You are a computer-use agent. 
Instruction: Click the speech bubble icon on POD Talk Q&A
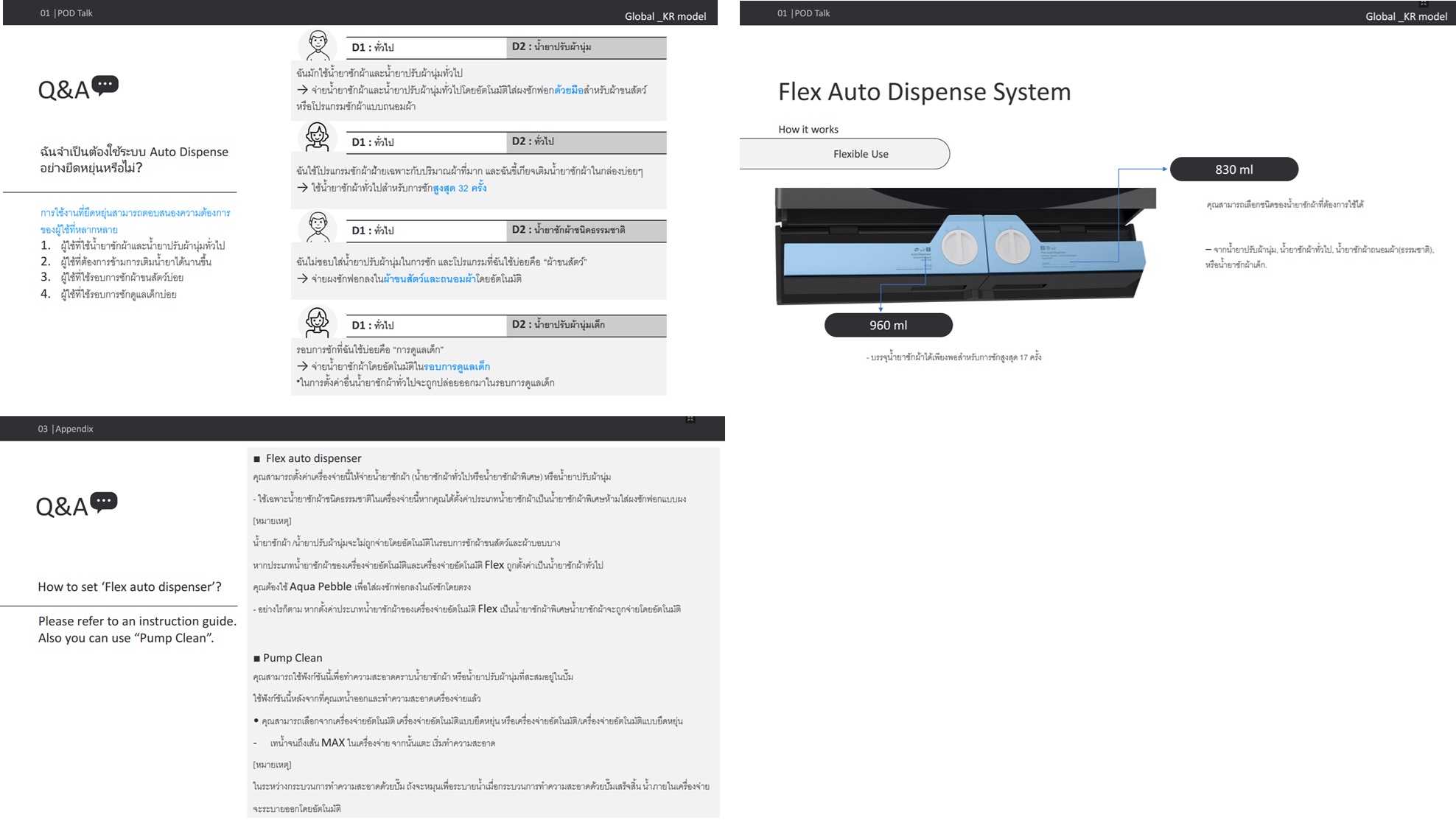[x=105, y=85]
